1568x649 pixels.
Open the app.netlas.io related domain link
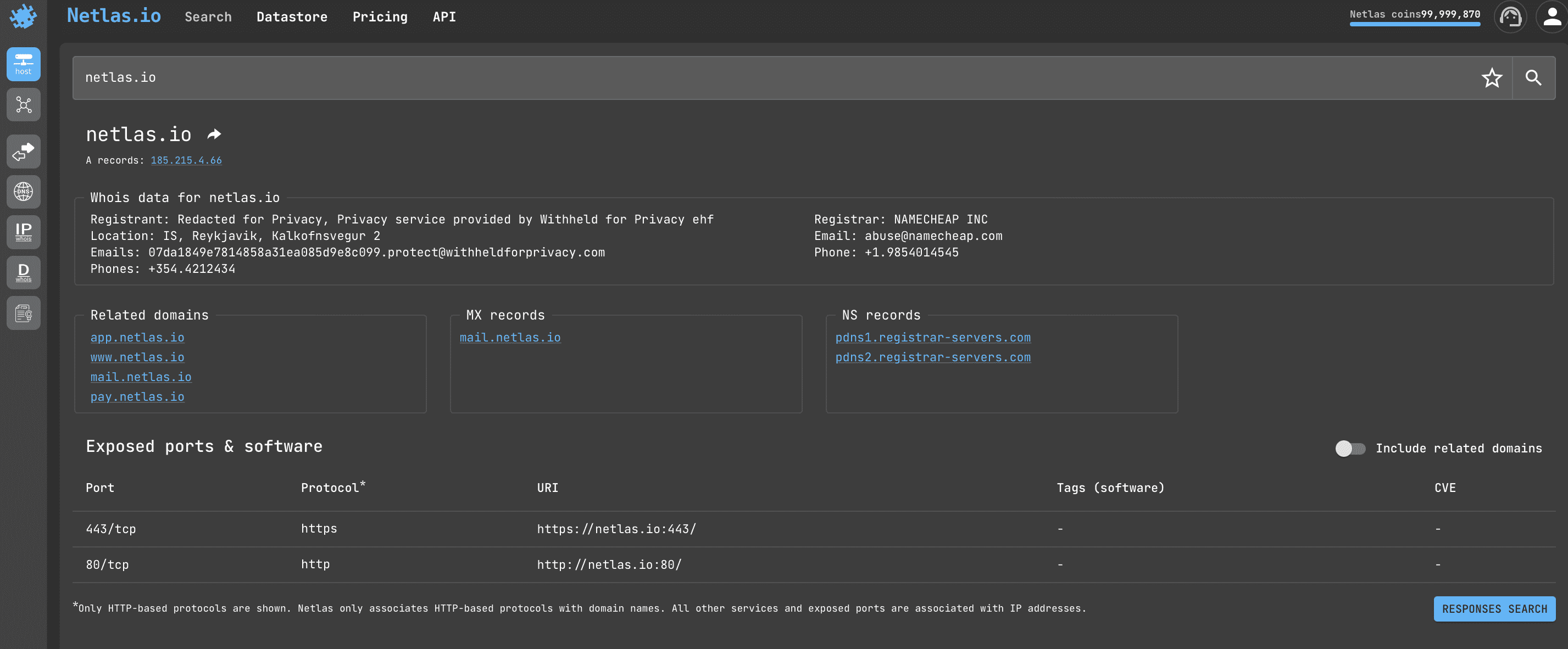[x=137, y=337]
